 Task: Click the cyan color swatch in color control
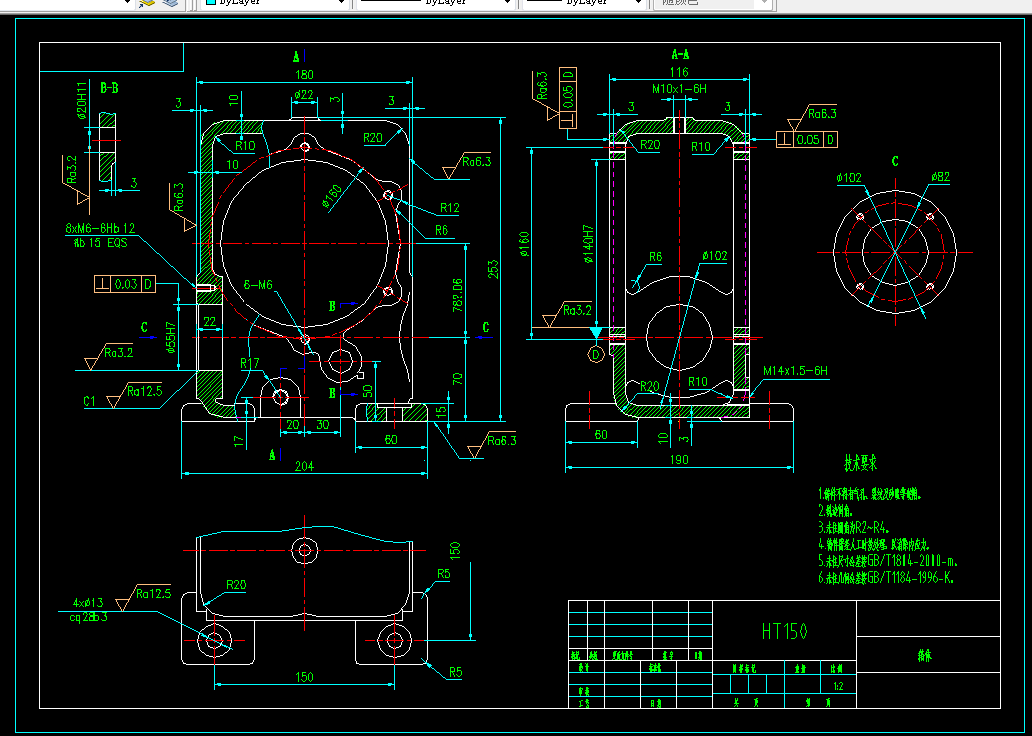(x=211, y=3)
